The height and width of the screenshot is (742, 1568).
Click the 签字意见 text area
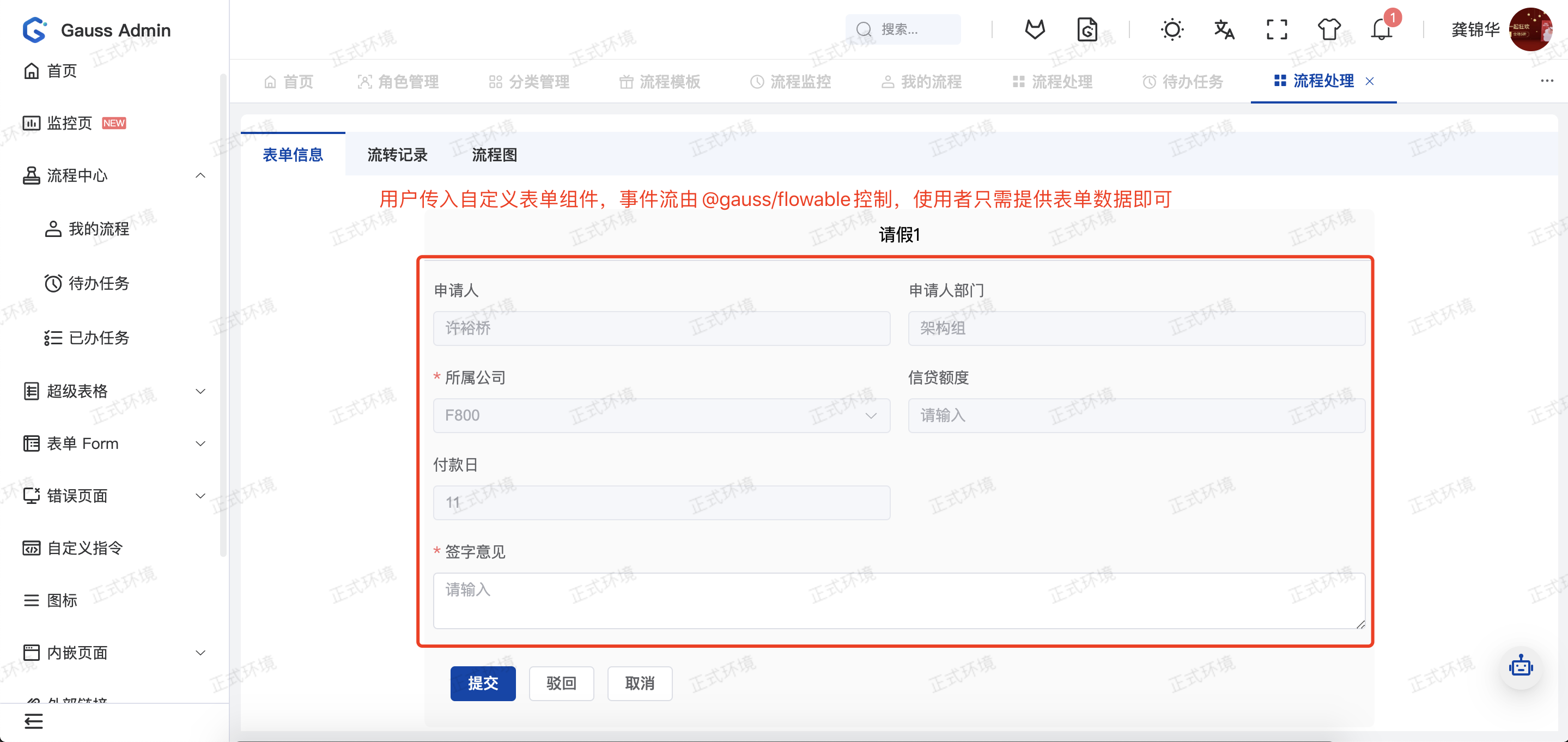point(898,600)
